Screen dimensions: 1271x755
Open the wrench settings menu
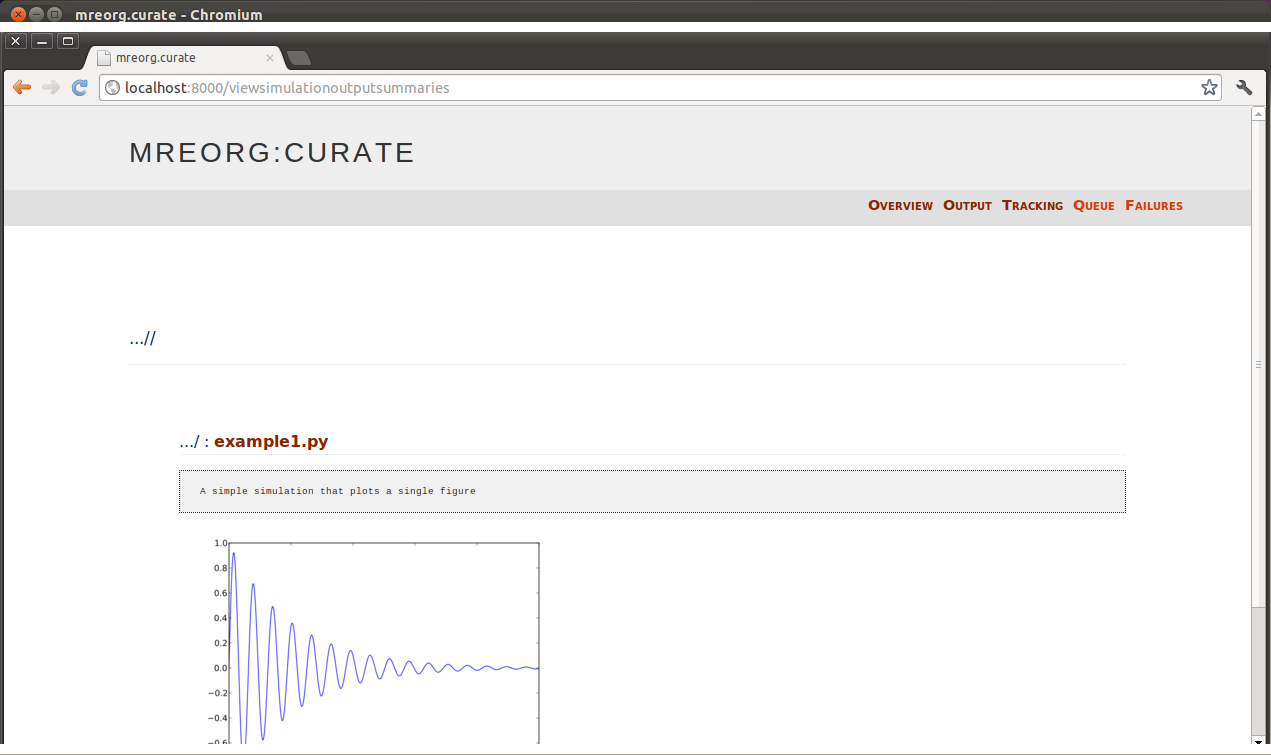coord(1245,88)
